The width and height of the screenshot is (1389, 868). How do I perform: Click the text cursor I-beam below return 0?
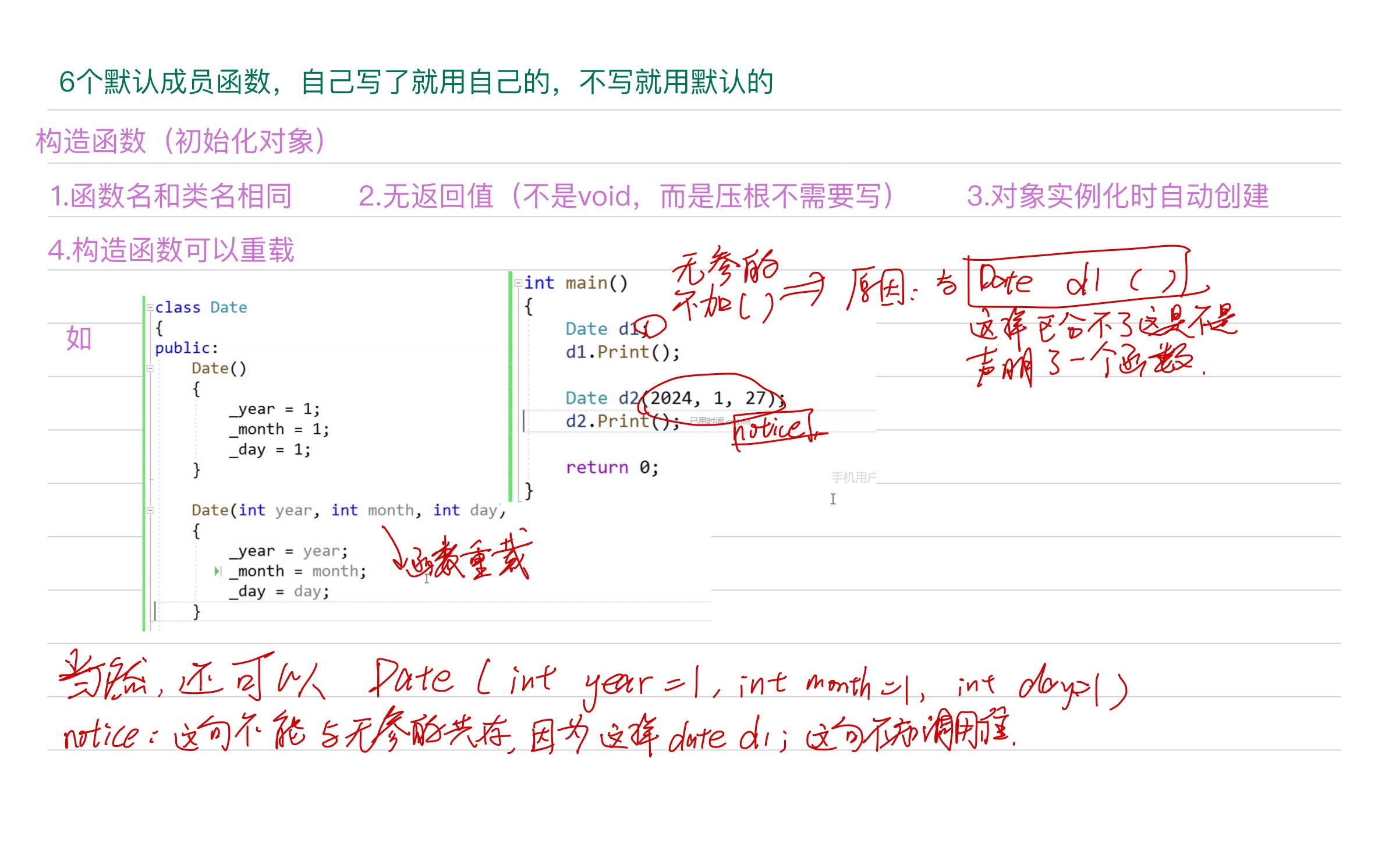pos(832,499)
